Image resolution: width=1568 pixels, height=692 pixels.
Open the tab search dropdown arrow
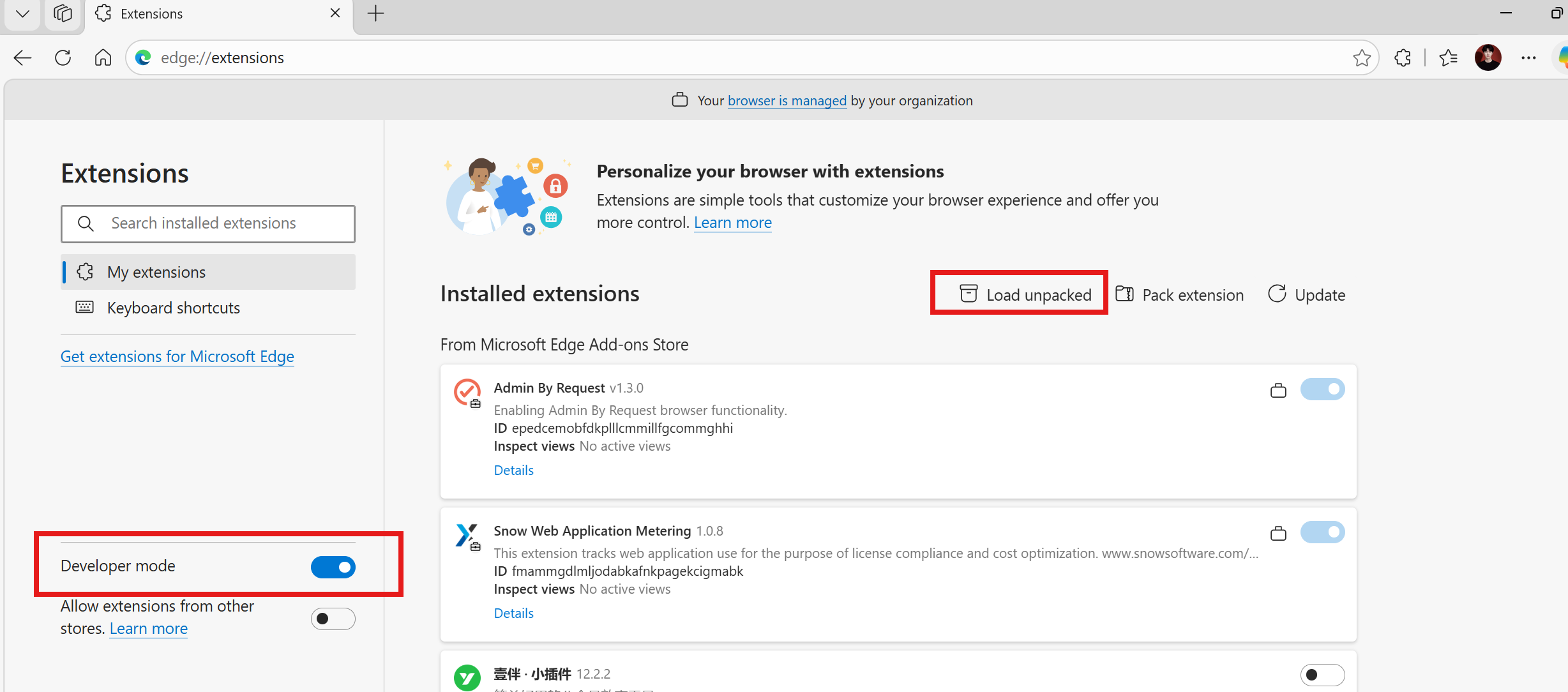[22, 13]
